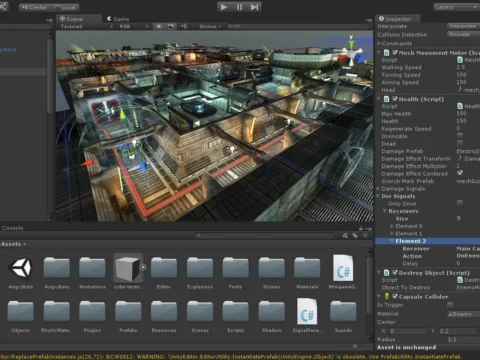This screenshot has height=360, width=480.
Task: Click the scene view search field
Action: click(298, 26)
